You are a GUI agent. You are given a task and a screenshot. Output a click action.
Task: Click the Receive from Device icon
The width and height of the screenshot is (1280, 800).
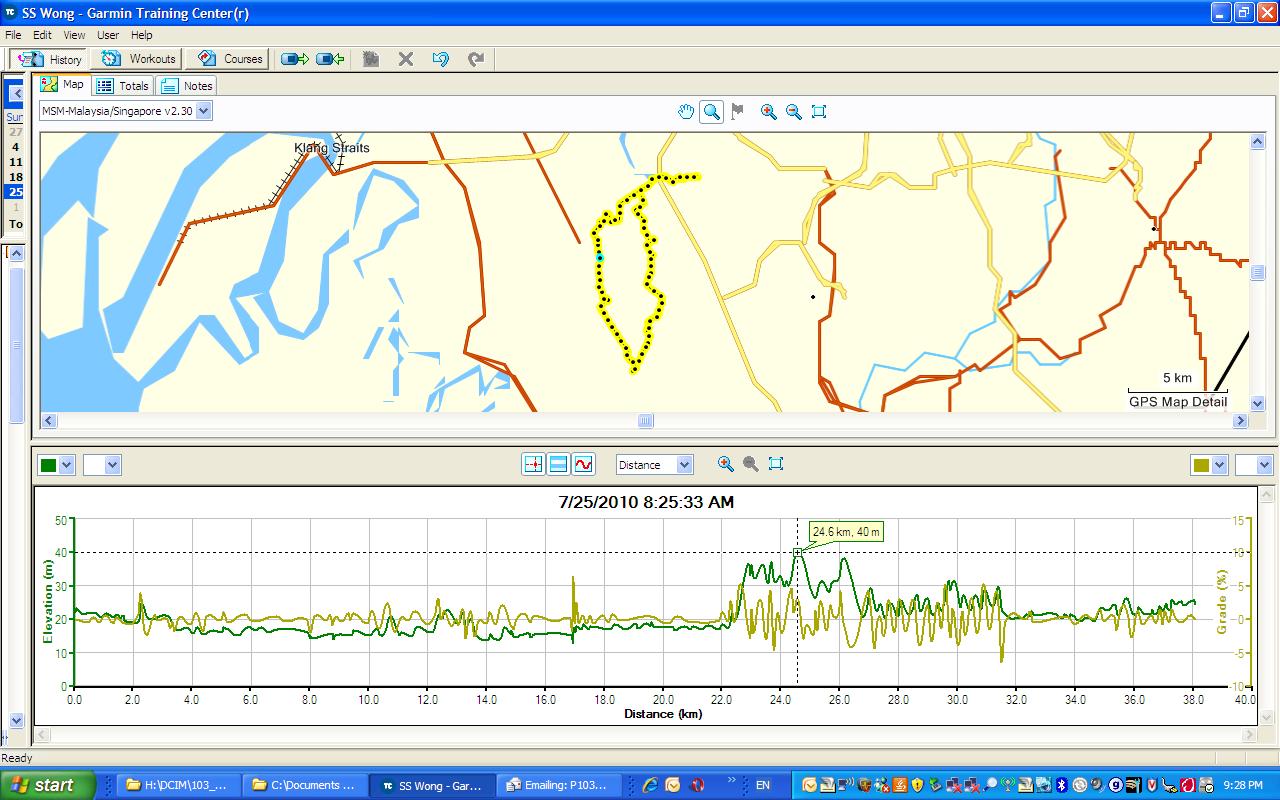tap(330, 59)
